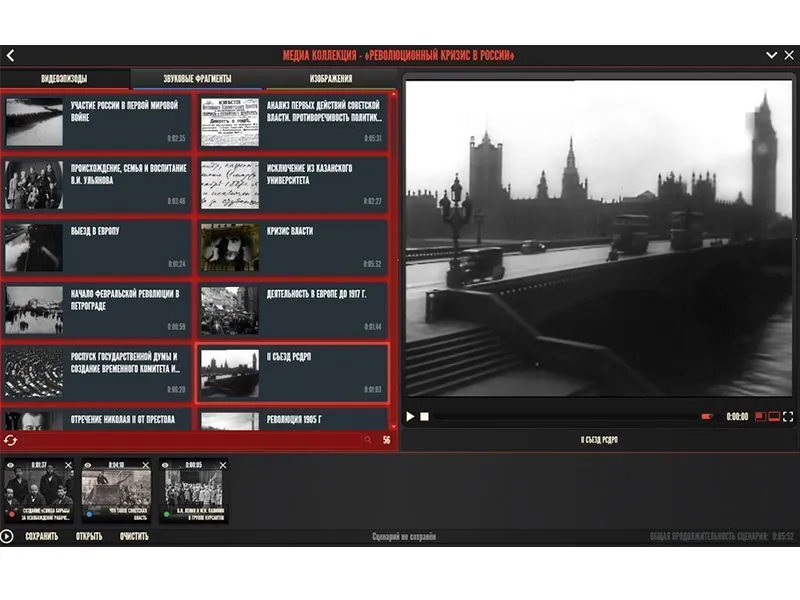The image size is (800, 600).
Task: Go back using the top-left arrow
Action: point(10,56)
